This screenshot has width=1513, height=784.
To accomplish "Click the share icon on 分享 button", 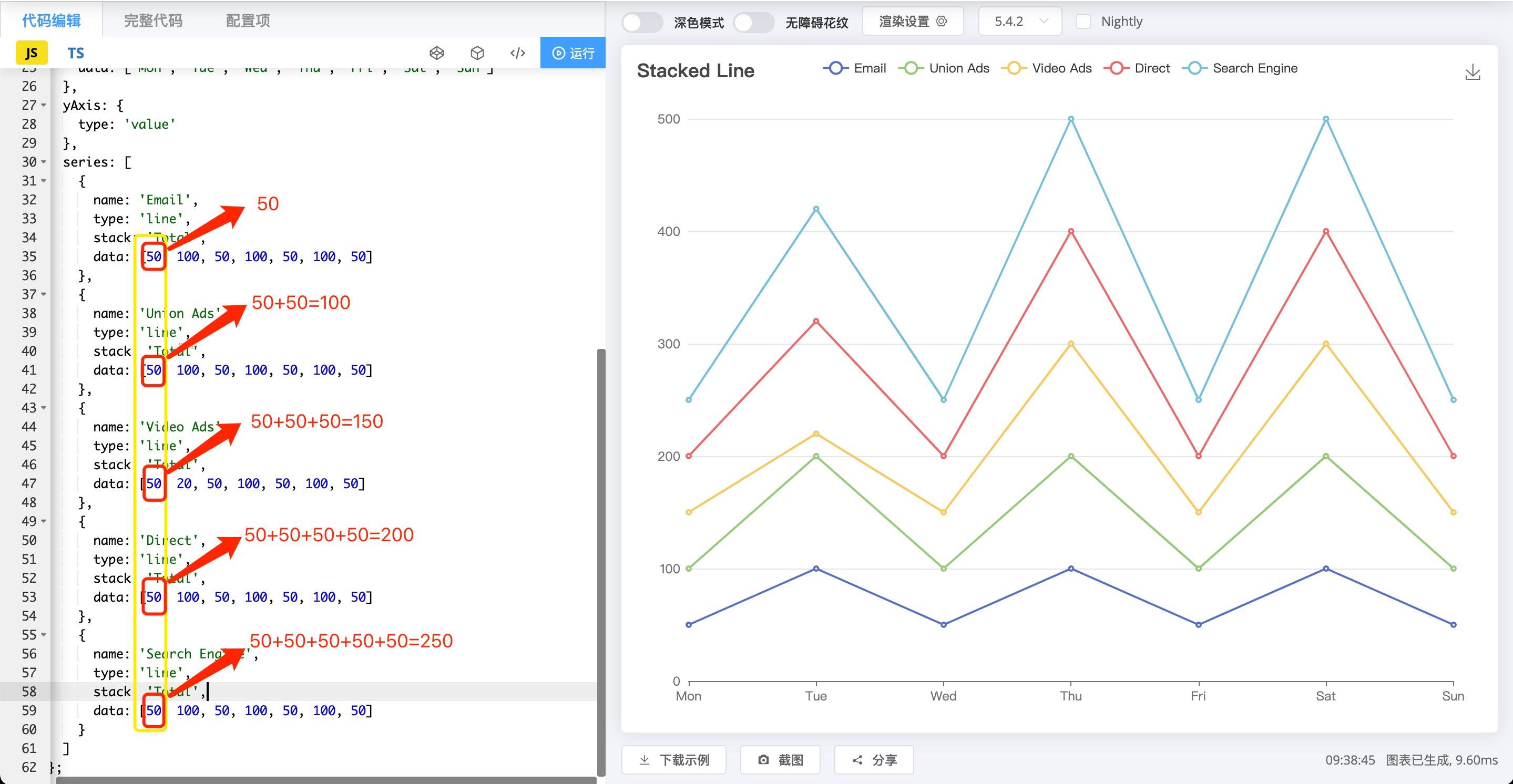I will coord(856,759).
